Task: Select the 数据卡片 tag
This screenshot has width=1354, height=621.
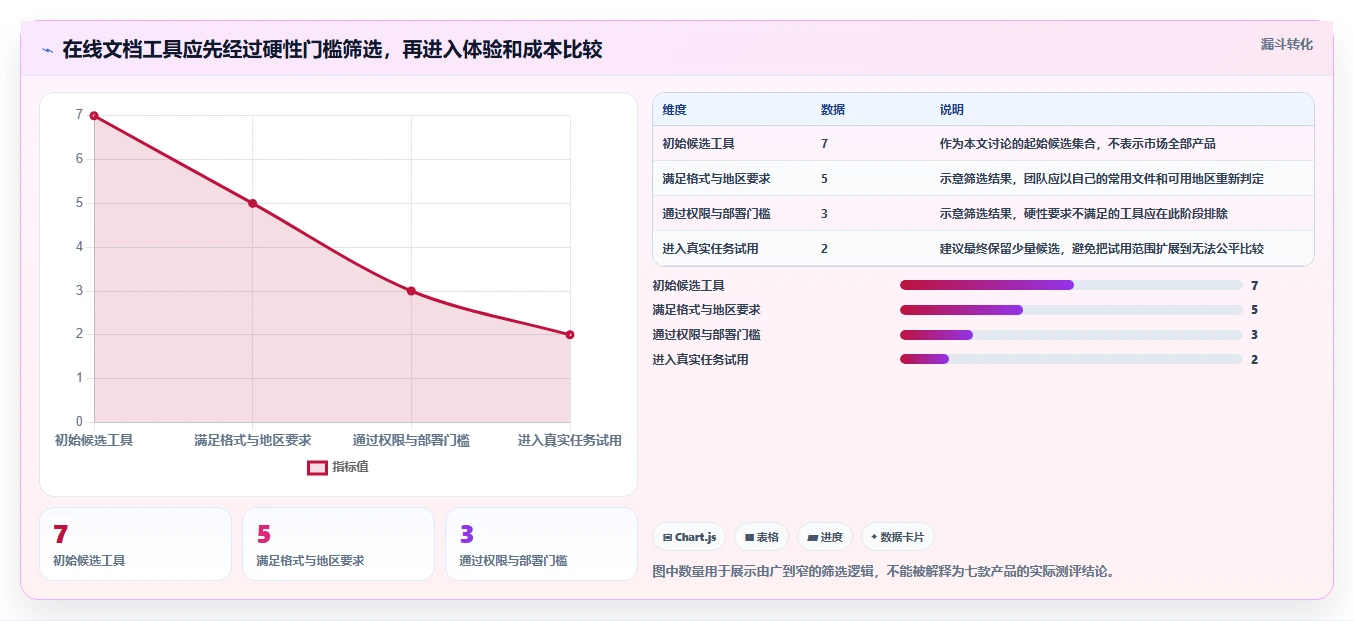Action: tap(897, 537)
